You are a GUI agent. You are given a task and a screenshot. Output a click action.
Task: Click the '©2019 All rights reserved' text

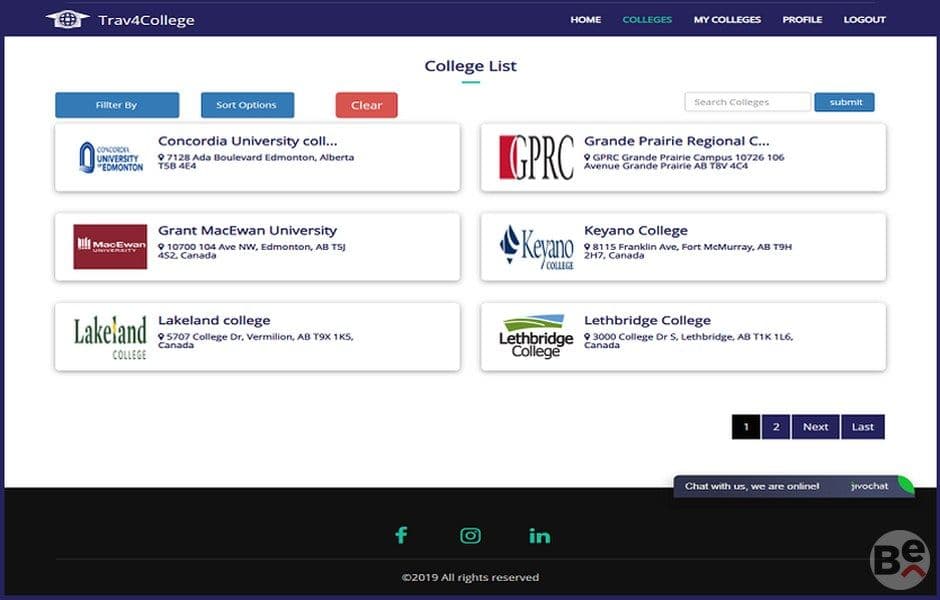470,577
